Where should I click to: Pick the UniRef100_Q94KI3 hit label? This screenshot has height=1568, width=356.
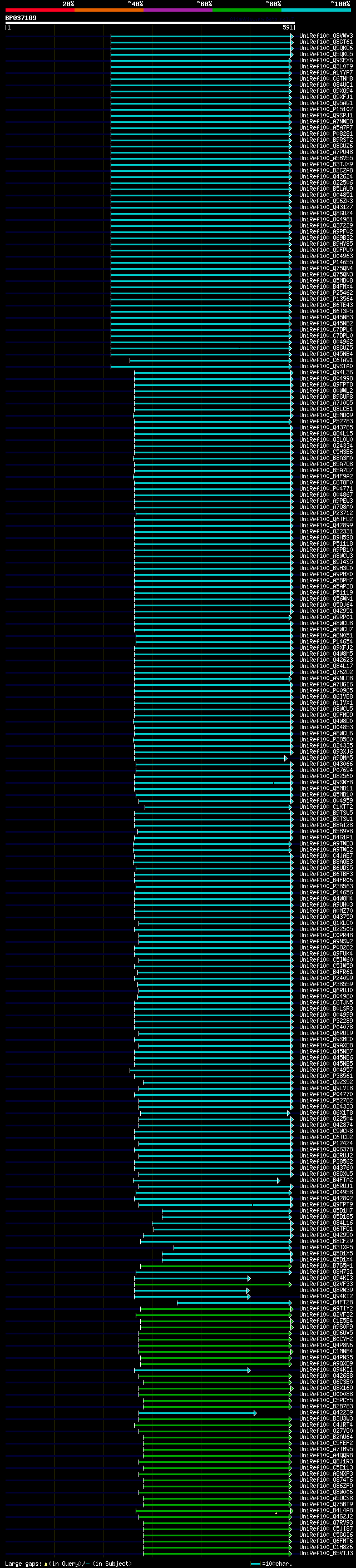pos(325,1278)
